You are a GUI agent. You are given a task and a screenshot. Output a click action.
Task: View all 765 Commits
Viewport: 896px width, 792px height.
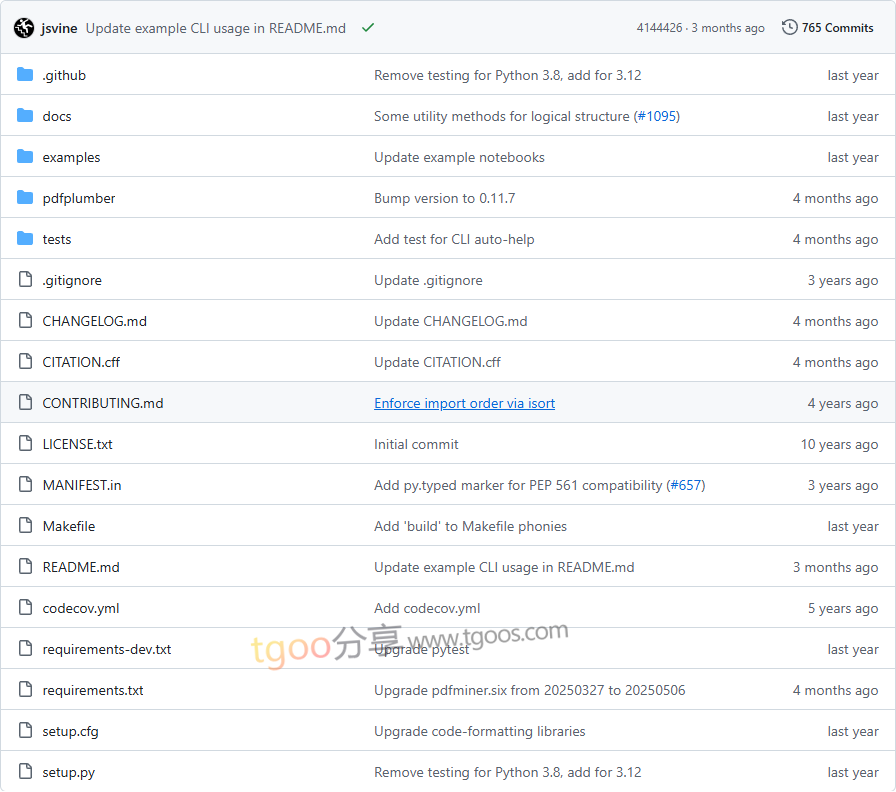tap(837, 28)
